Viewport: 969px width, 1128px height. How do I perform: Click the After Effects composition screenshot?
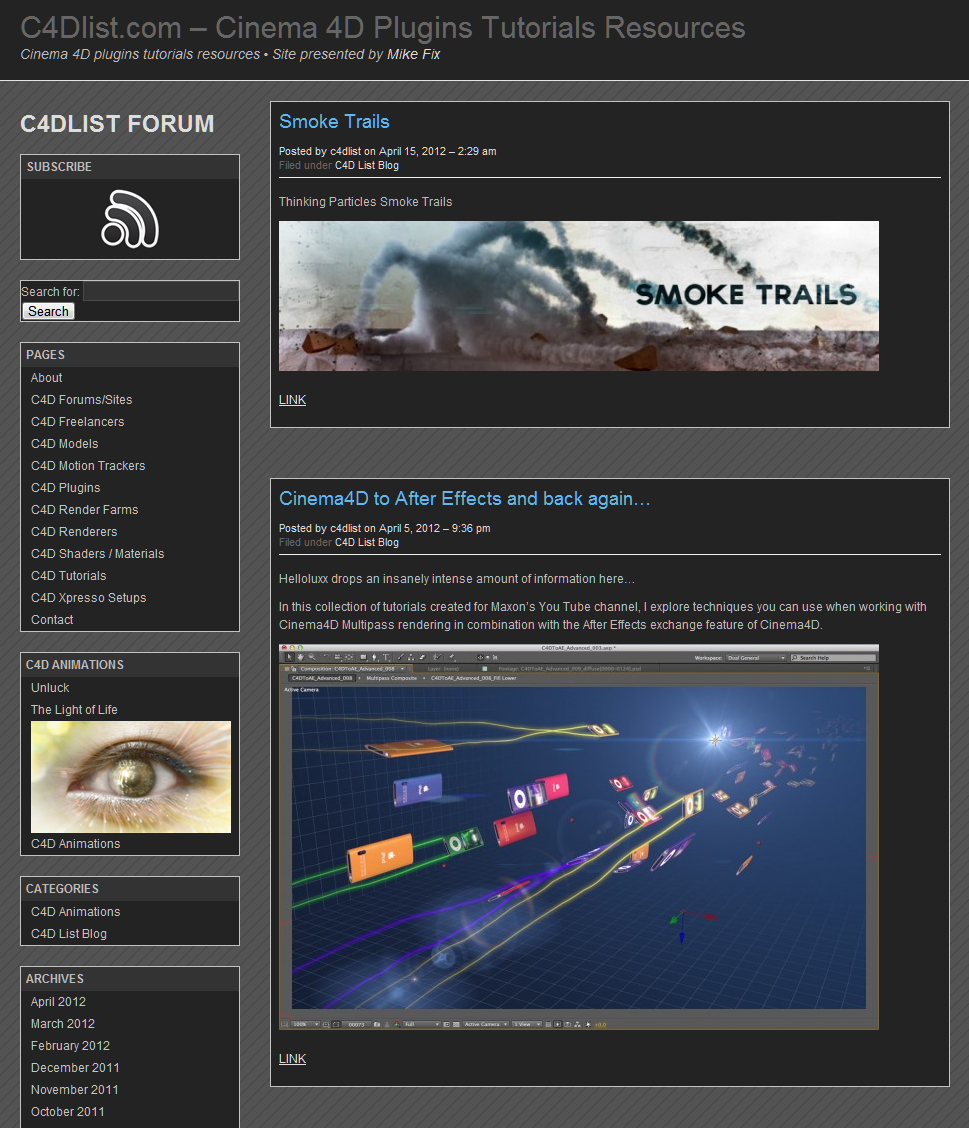(579, 837)
